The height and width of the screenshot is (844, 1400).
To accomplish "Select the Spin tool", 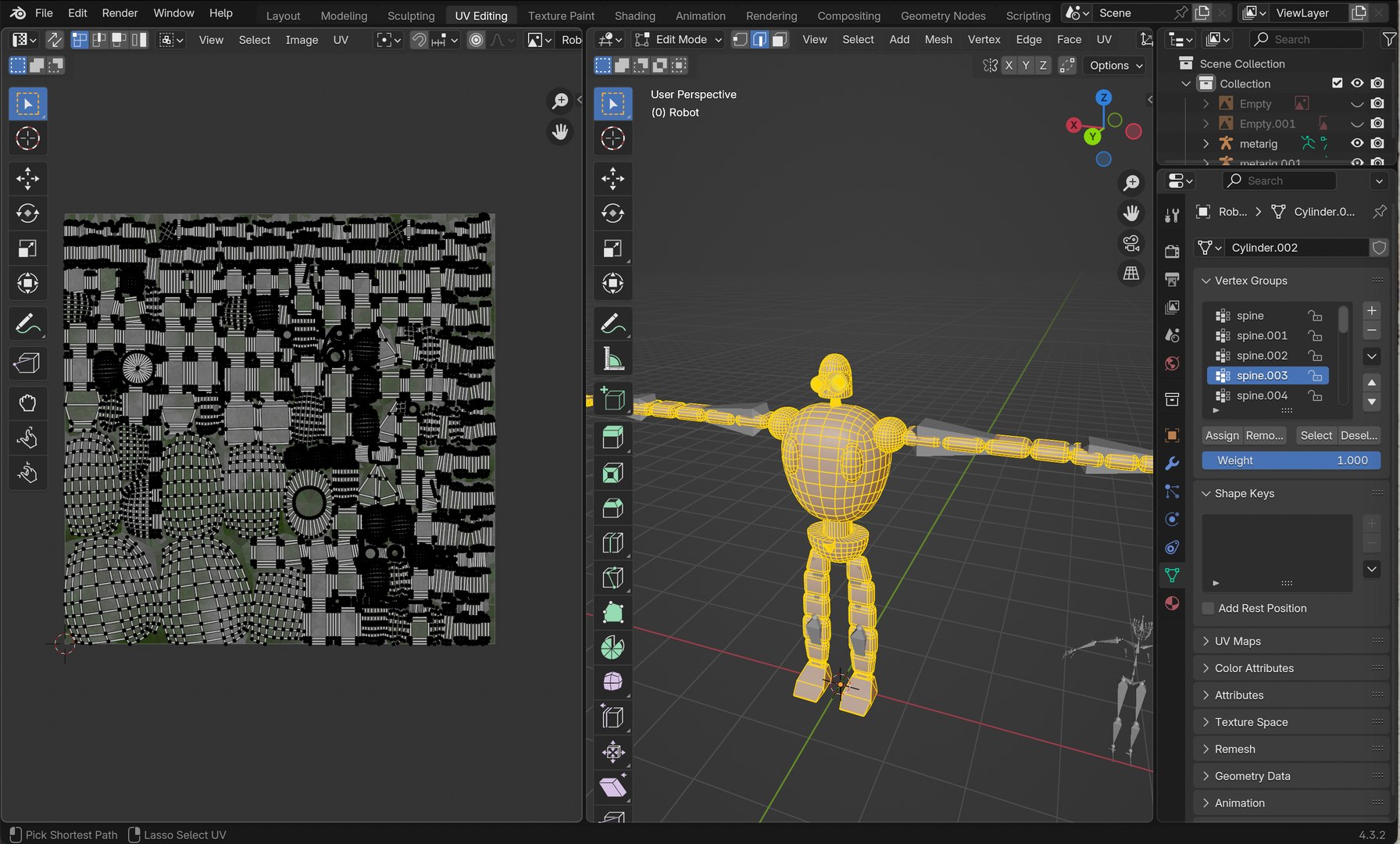I will [613, 648].
